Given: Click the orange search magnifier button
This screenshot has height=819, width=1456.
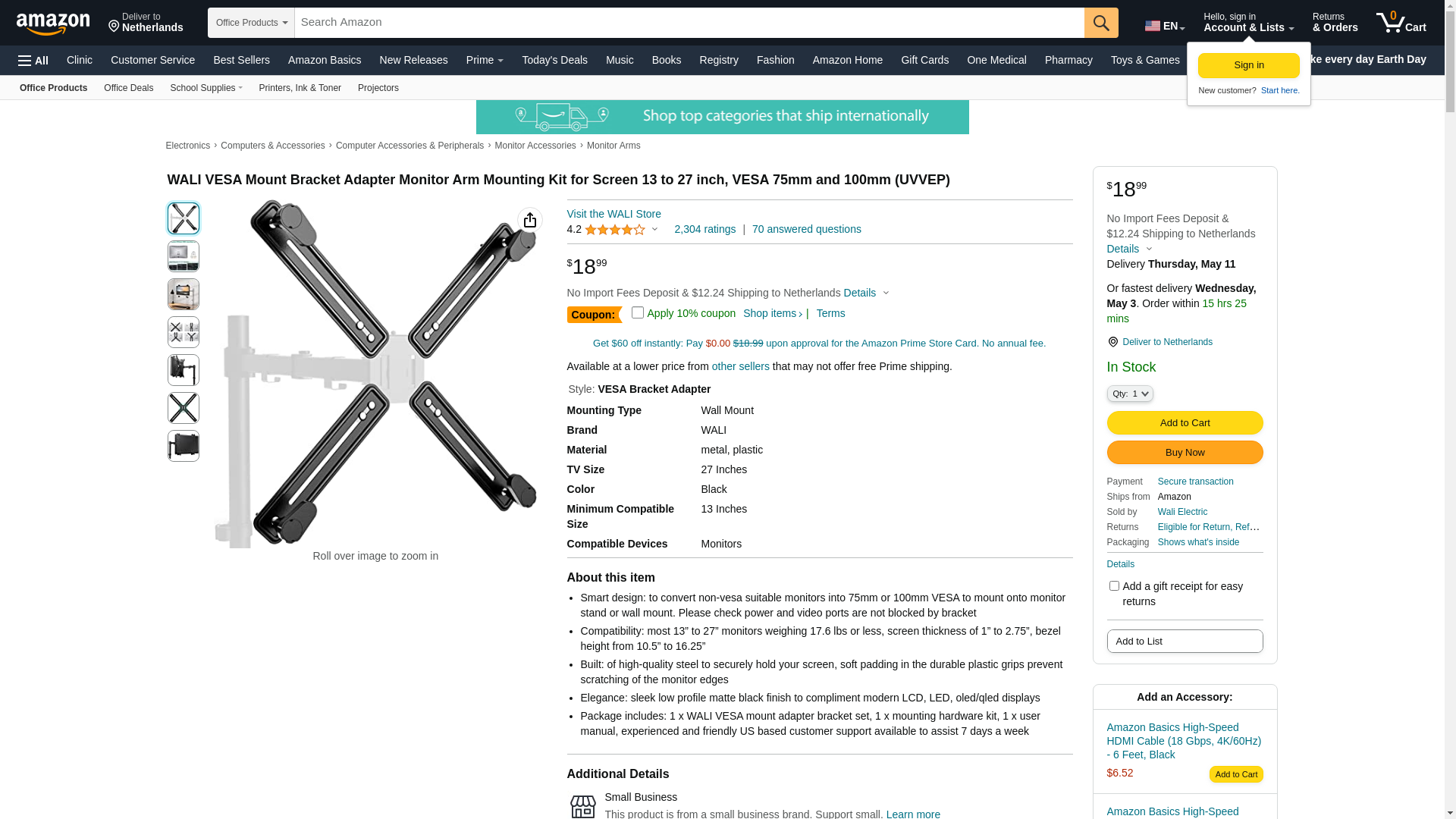Looking at the screenshot, I should (1101, 23).
